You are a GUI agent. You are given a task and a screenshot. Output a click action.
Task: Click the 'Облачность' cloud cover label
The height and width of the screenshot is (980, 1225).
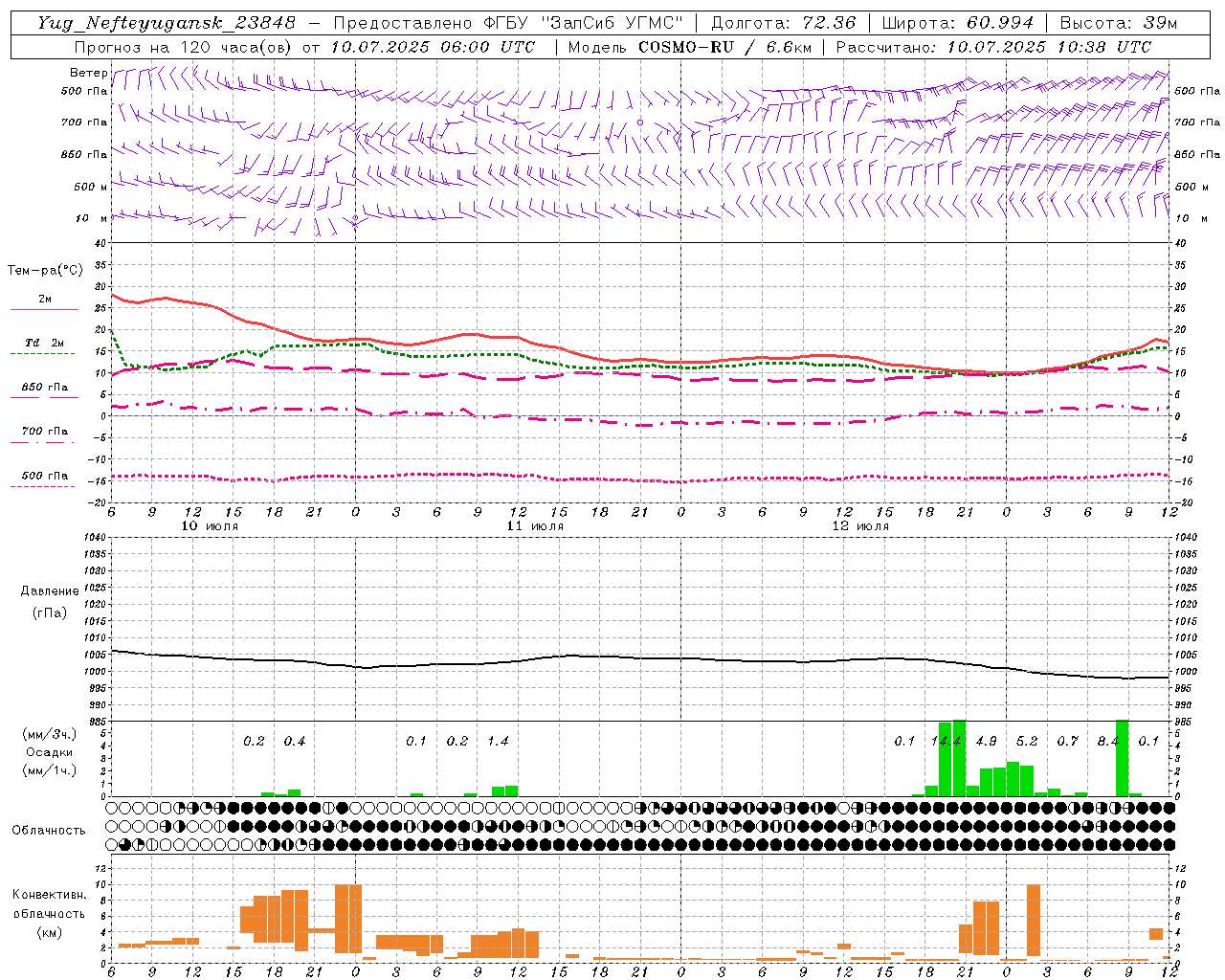tap(49, 830)
